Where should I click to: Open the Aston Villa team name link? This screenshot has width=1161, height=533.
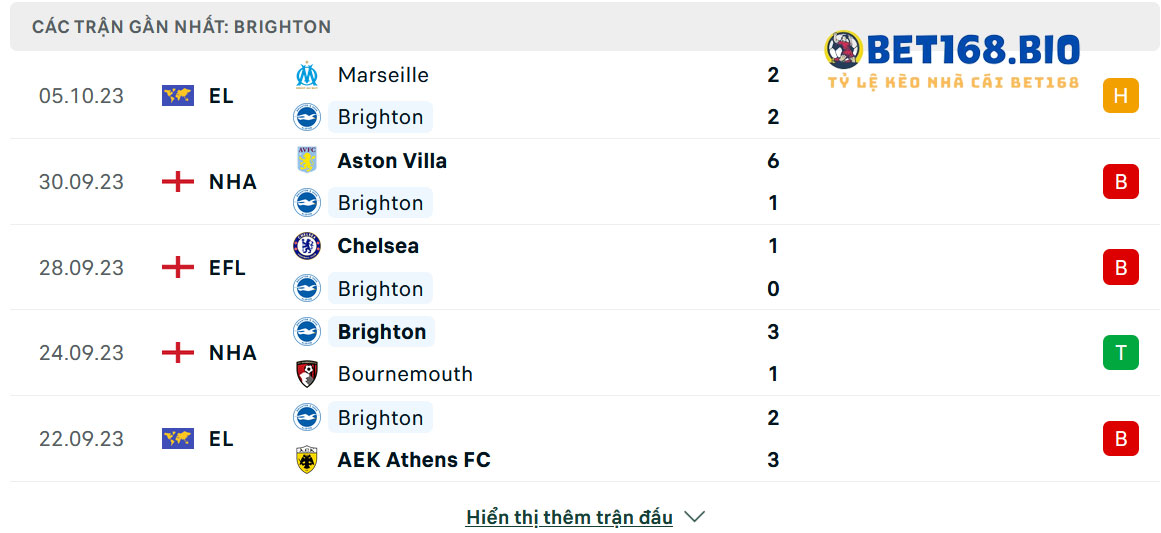tap(392, 161)
